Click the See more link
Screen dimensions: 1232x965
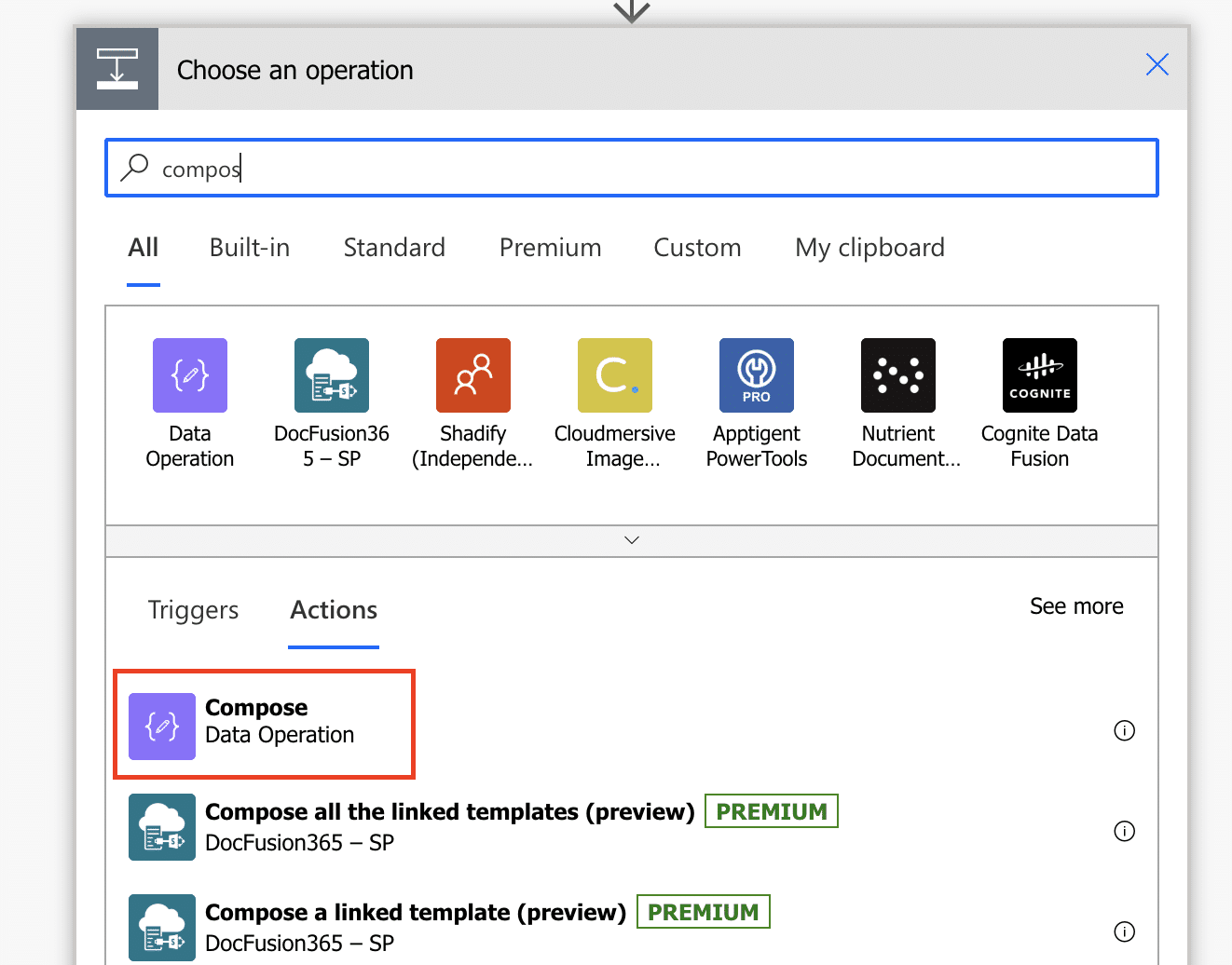[1076, 606]
